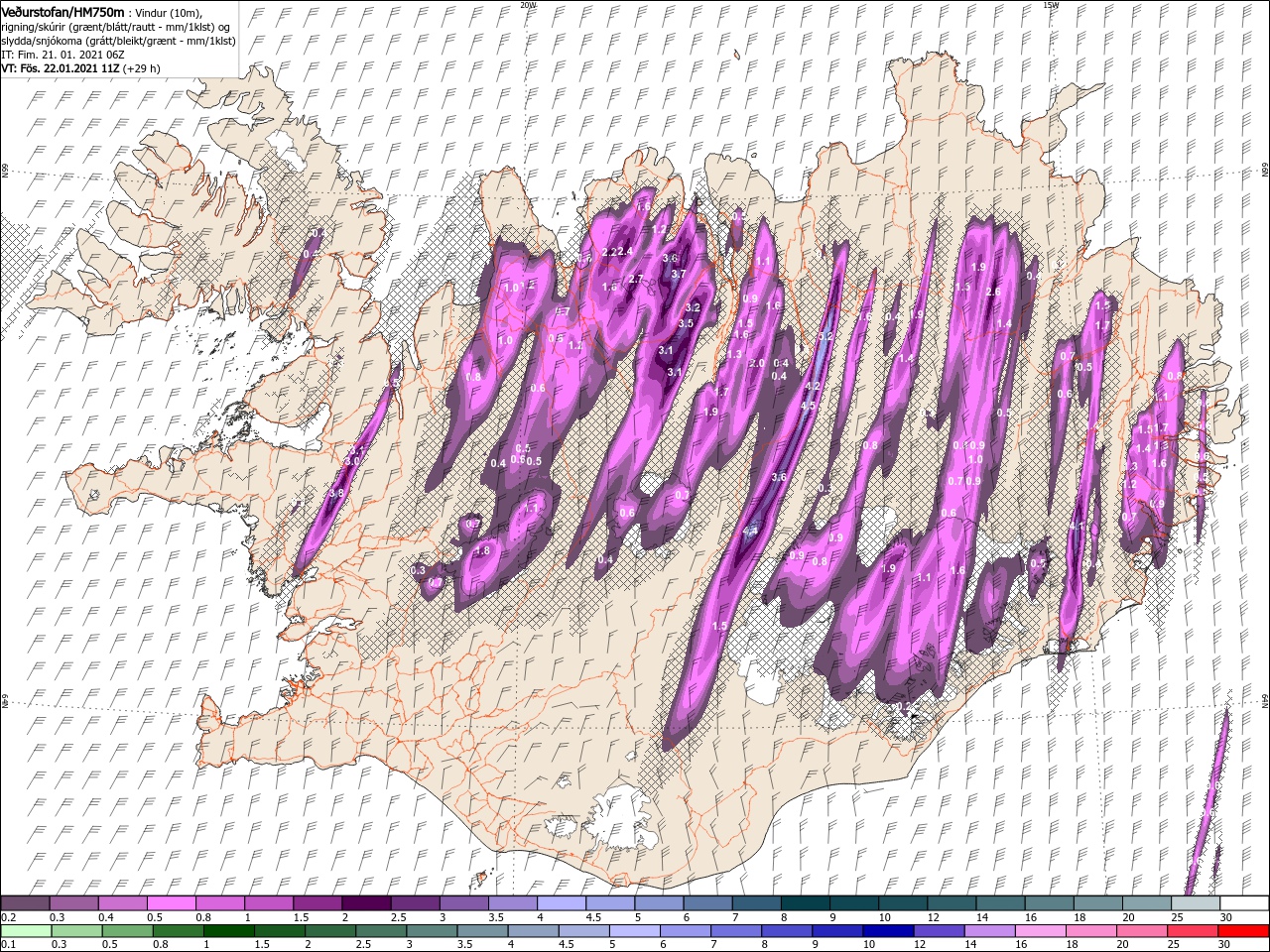
Task: Click the '2.6' precipitation value in northeast Iceland
Action: [993, 293]
